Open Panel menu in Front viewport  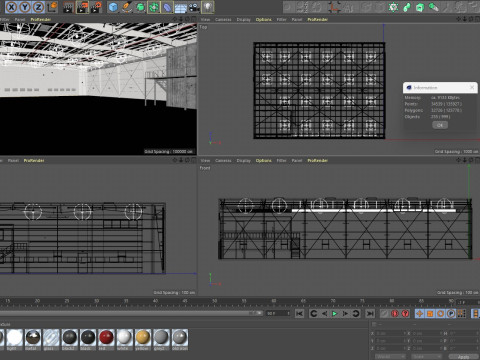297,161
